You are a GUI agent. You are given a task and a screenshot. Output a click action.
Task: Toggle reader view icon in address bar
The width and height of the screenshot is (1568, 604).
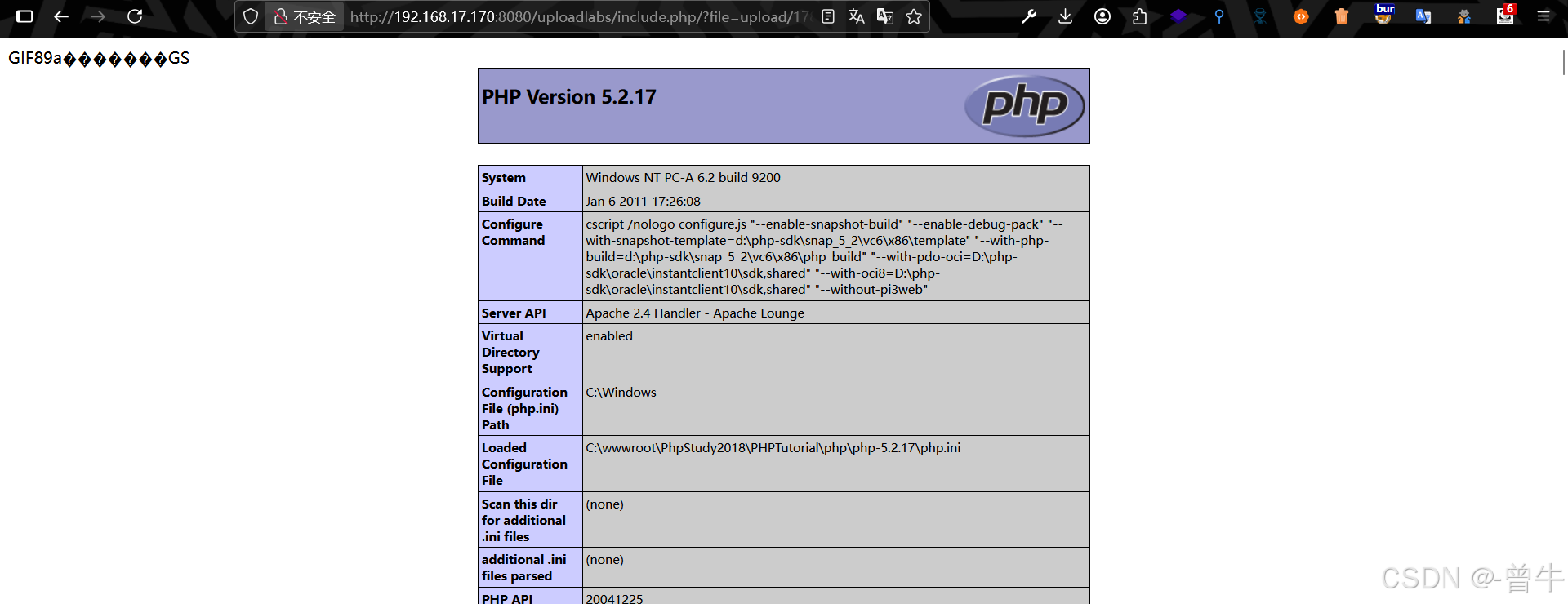(x=828, y=16)
